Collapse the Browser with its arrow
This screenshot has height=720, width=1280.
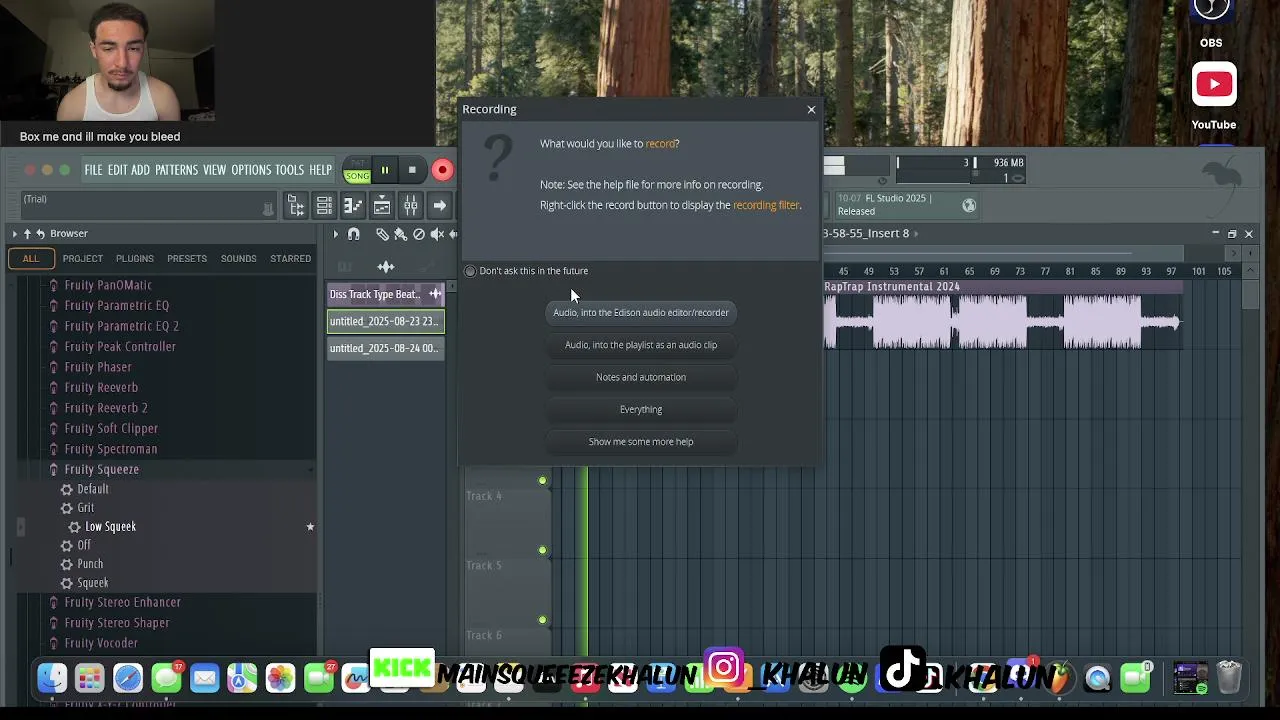(15, 233)
